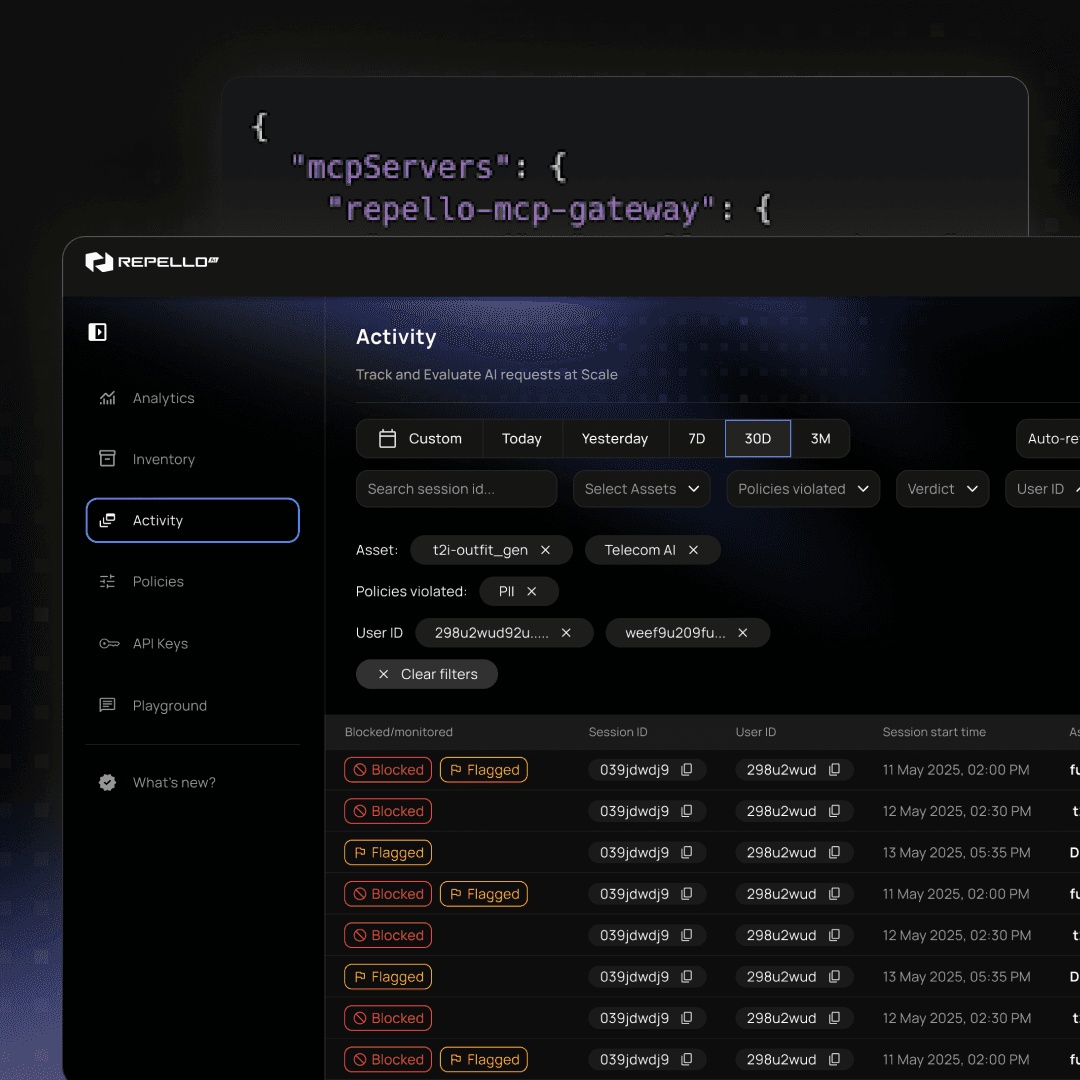The width and height of the screenshot is (1080, 1080).
Task: Open the Select Assets dropdown
Action: click(x=641, y=488)
